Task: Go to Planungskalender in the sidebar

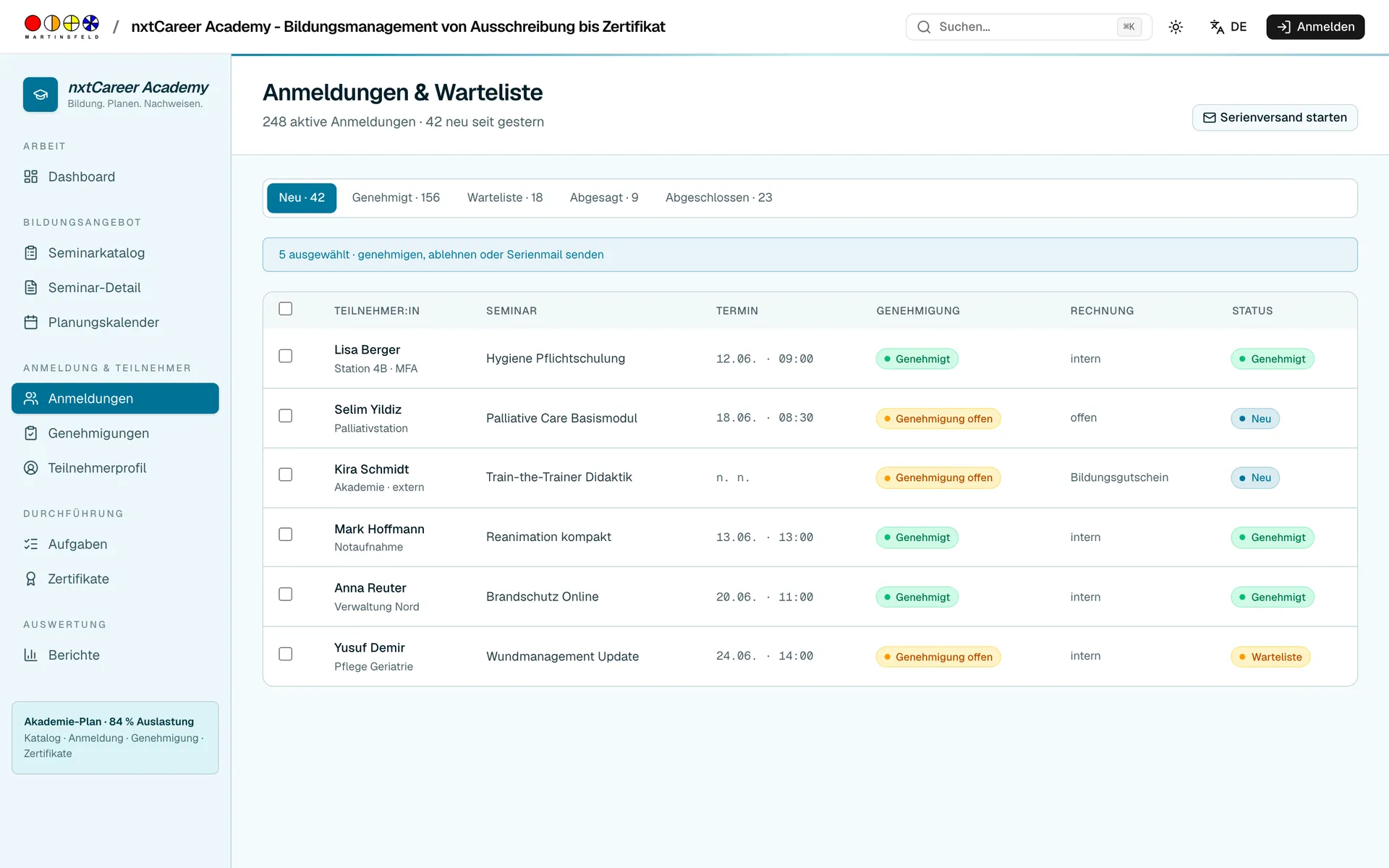Action: pyautogui.click(x=115, y=323)
